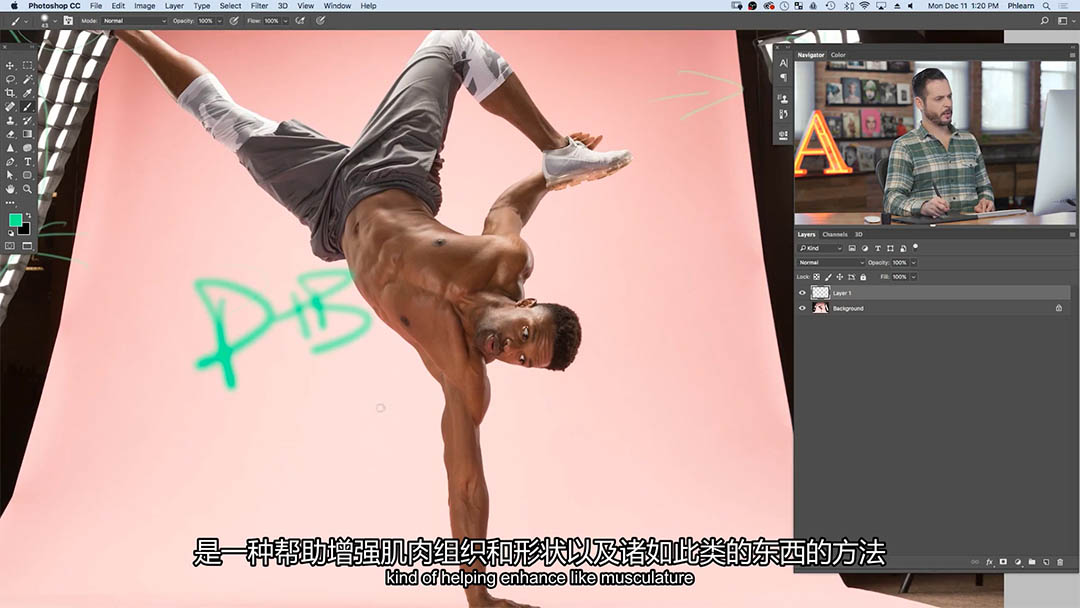Open the brush Mode dropdown
The height and width of the screenshot is (608, 1080).
tap(135, 20)
